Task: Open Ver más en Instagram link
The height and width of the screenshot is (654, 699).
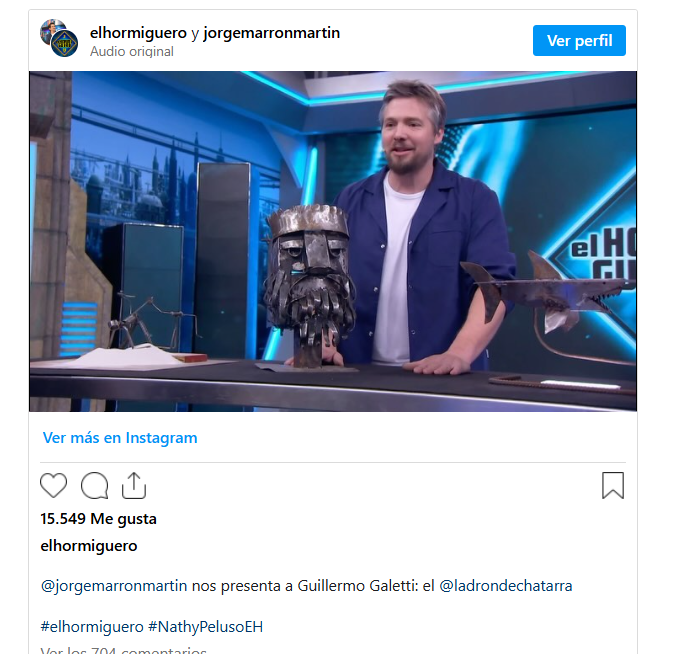Action: (x=120, y=438)
